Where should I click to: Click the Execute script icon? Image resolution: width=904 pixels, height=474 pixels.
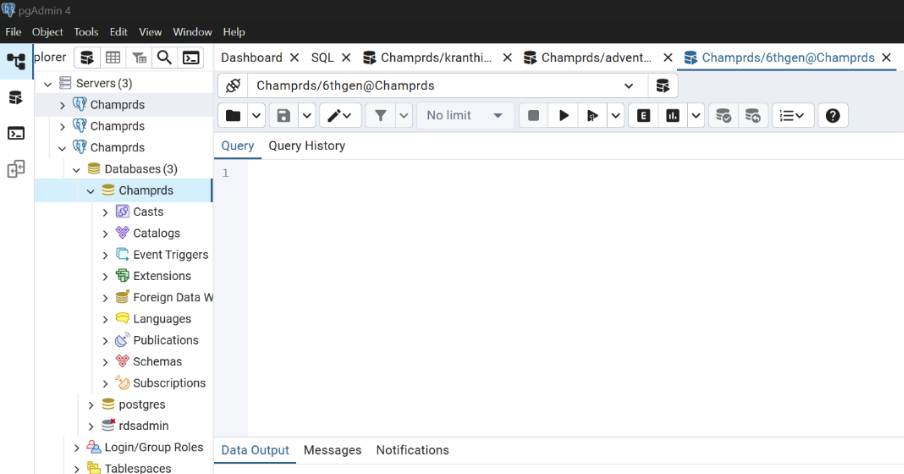point(592,116)
